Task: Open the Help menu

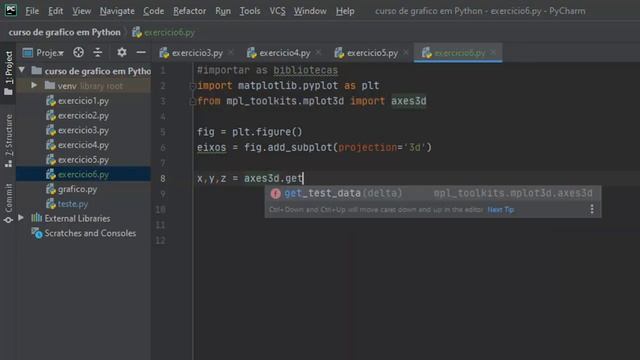Action: [x=345, y=11]
